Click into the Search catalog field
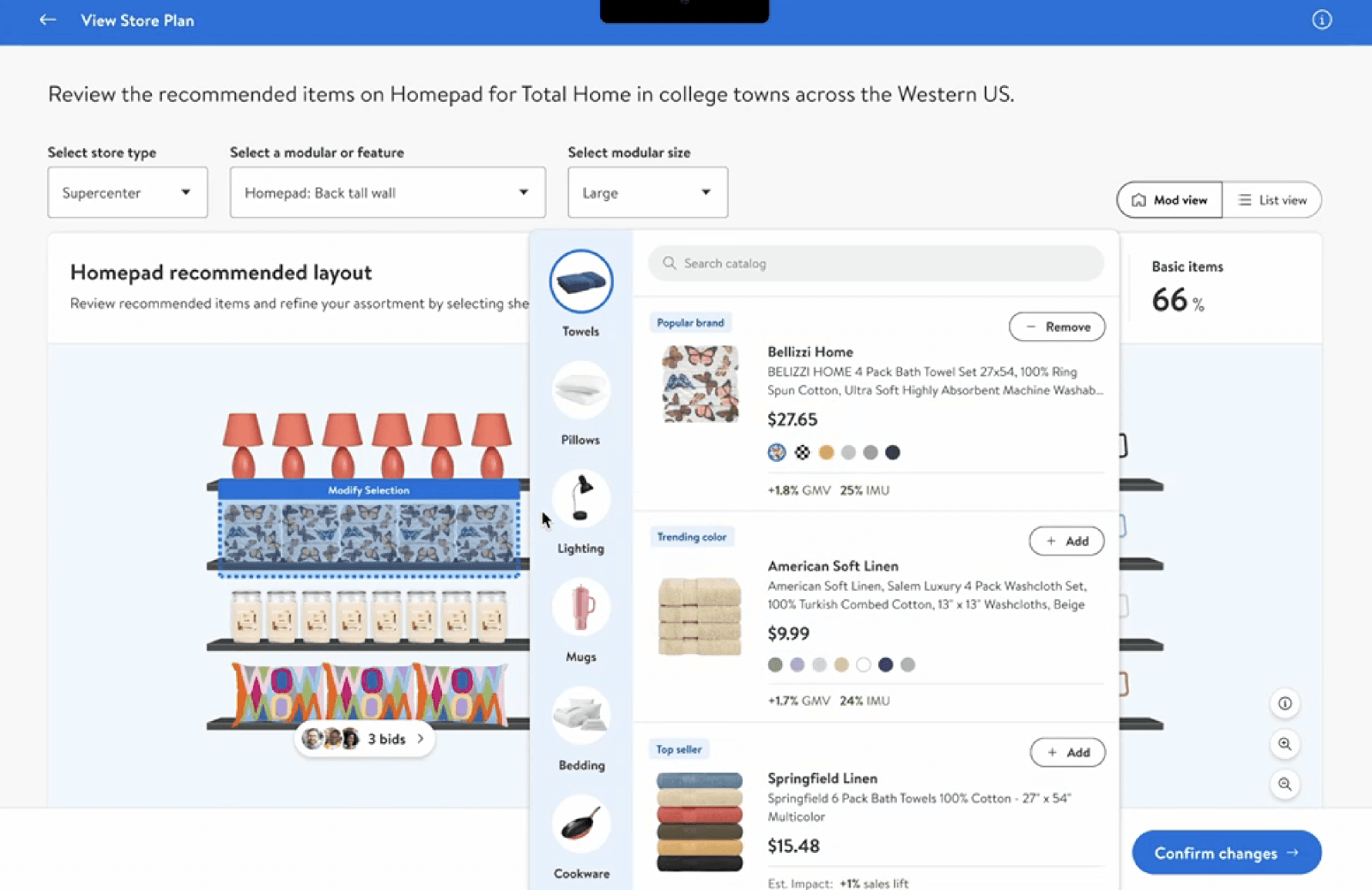 click(876, 264)
